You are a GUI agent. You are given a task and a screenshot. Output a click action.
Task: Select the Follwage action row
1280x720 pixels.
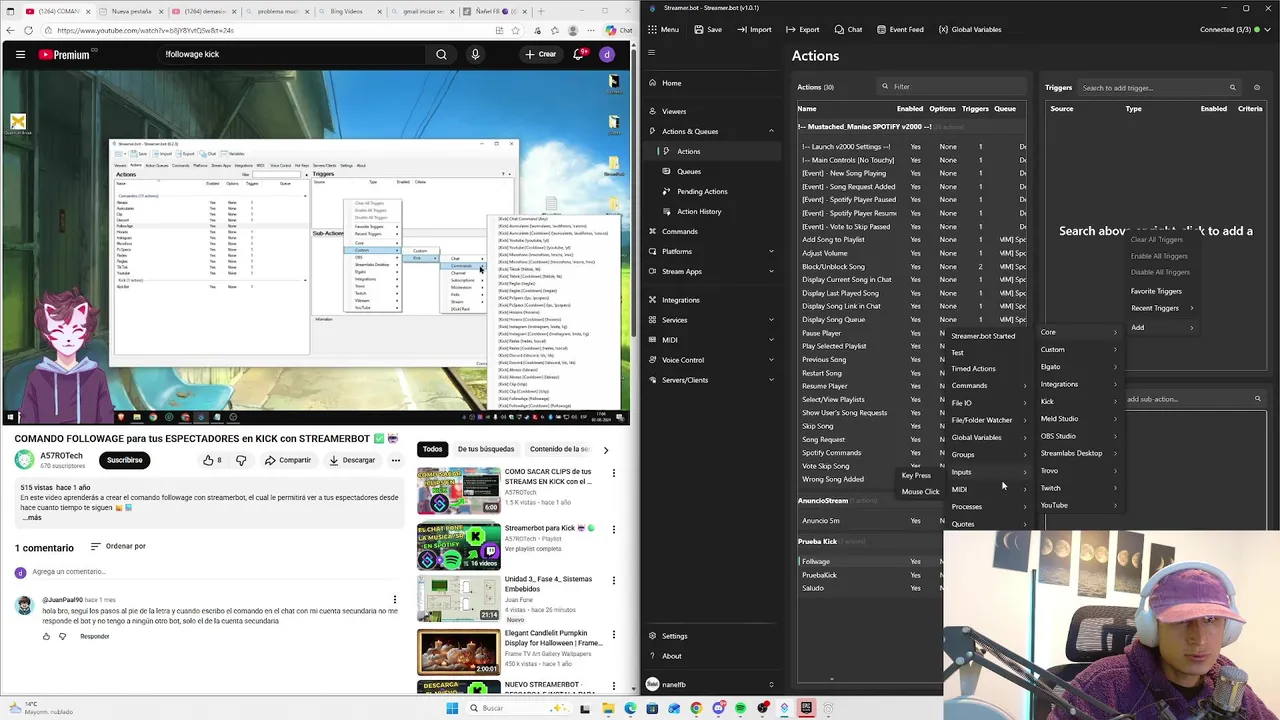coord(870,561)
